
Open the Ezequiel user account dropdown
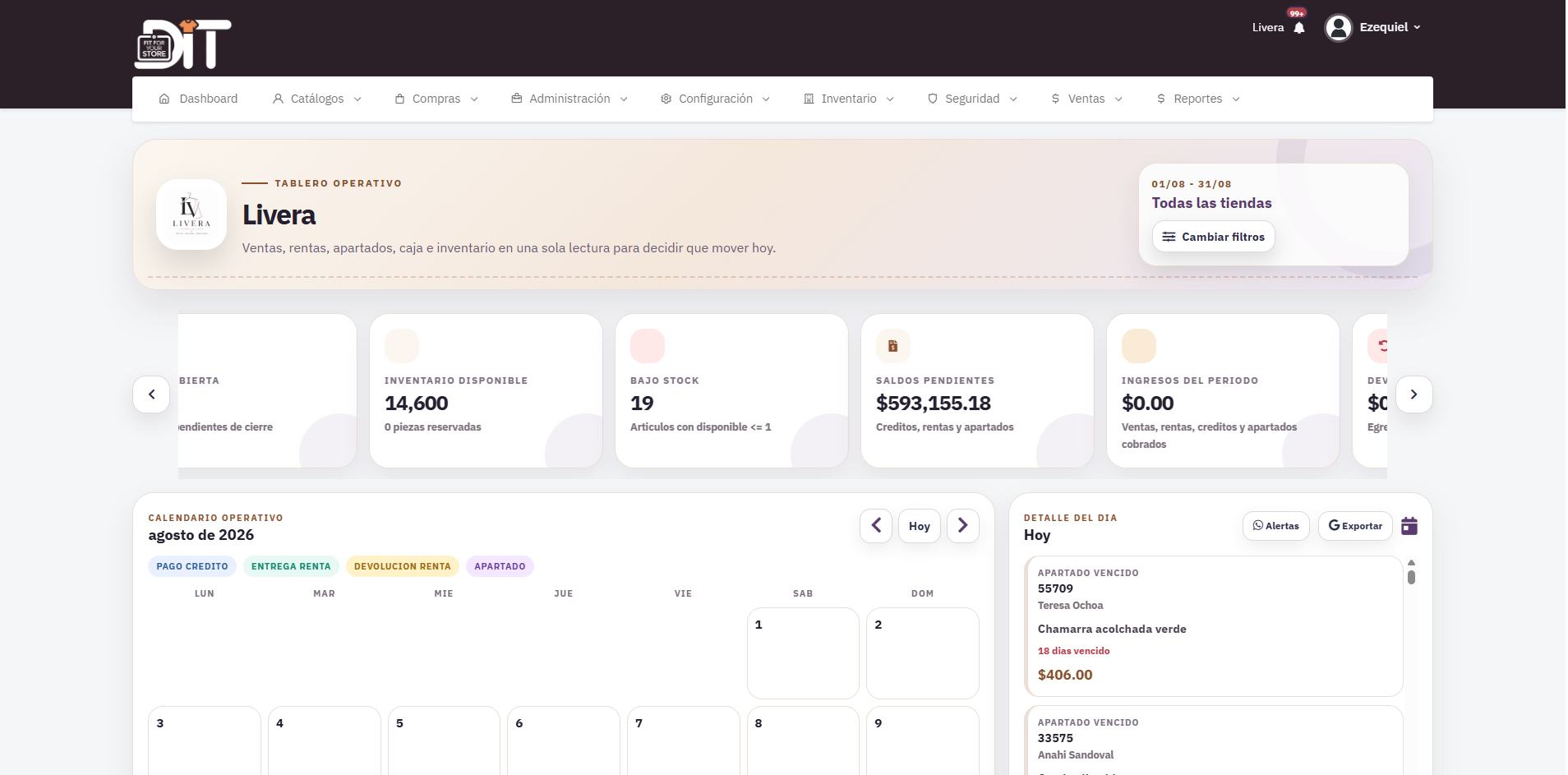point(1373,28)
